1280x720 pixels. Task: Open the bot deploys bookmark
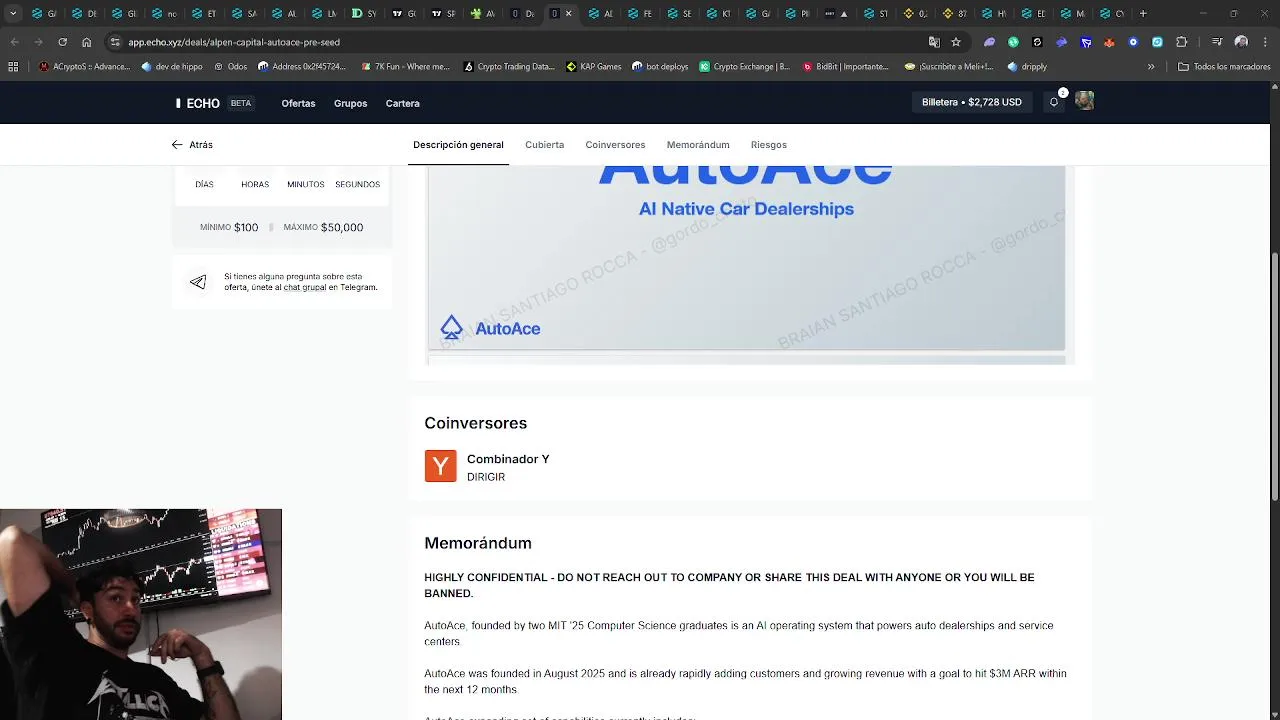tap(660, 67)
